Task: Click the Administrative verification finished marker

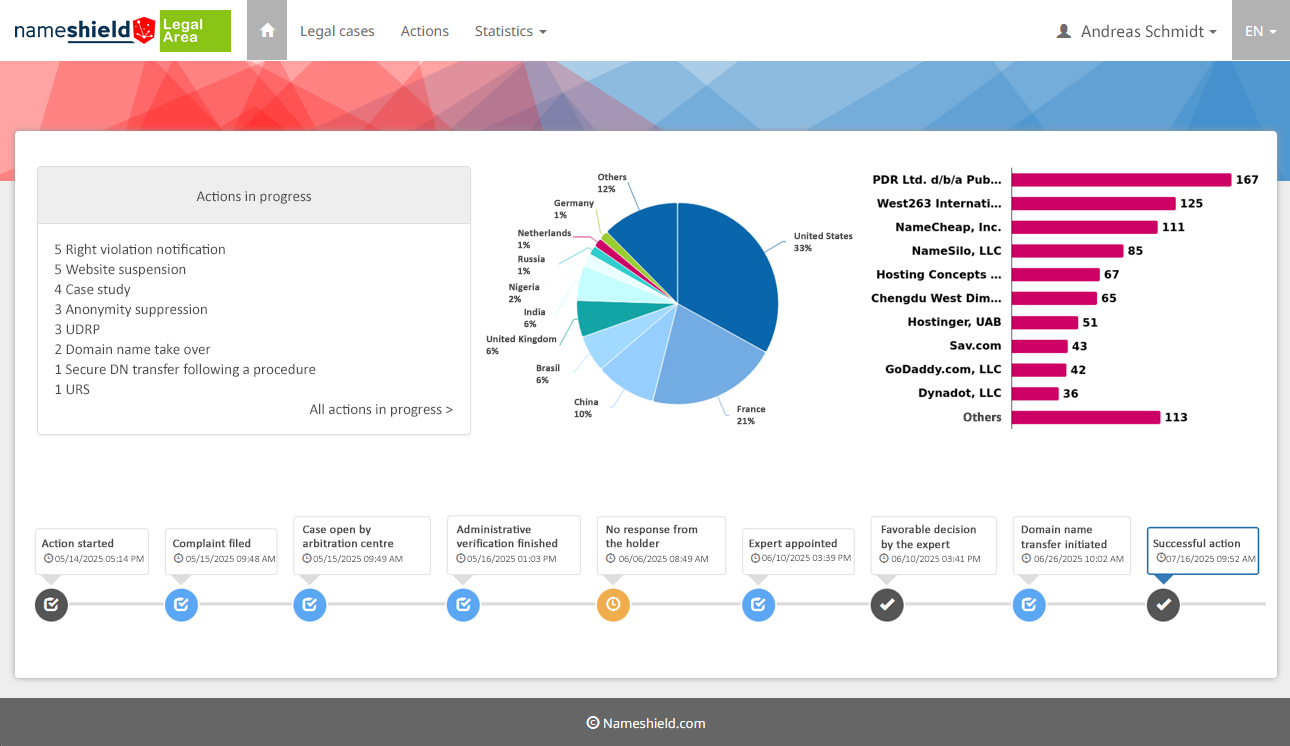Action: click(x=463, y=604)
